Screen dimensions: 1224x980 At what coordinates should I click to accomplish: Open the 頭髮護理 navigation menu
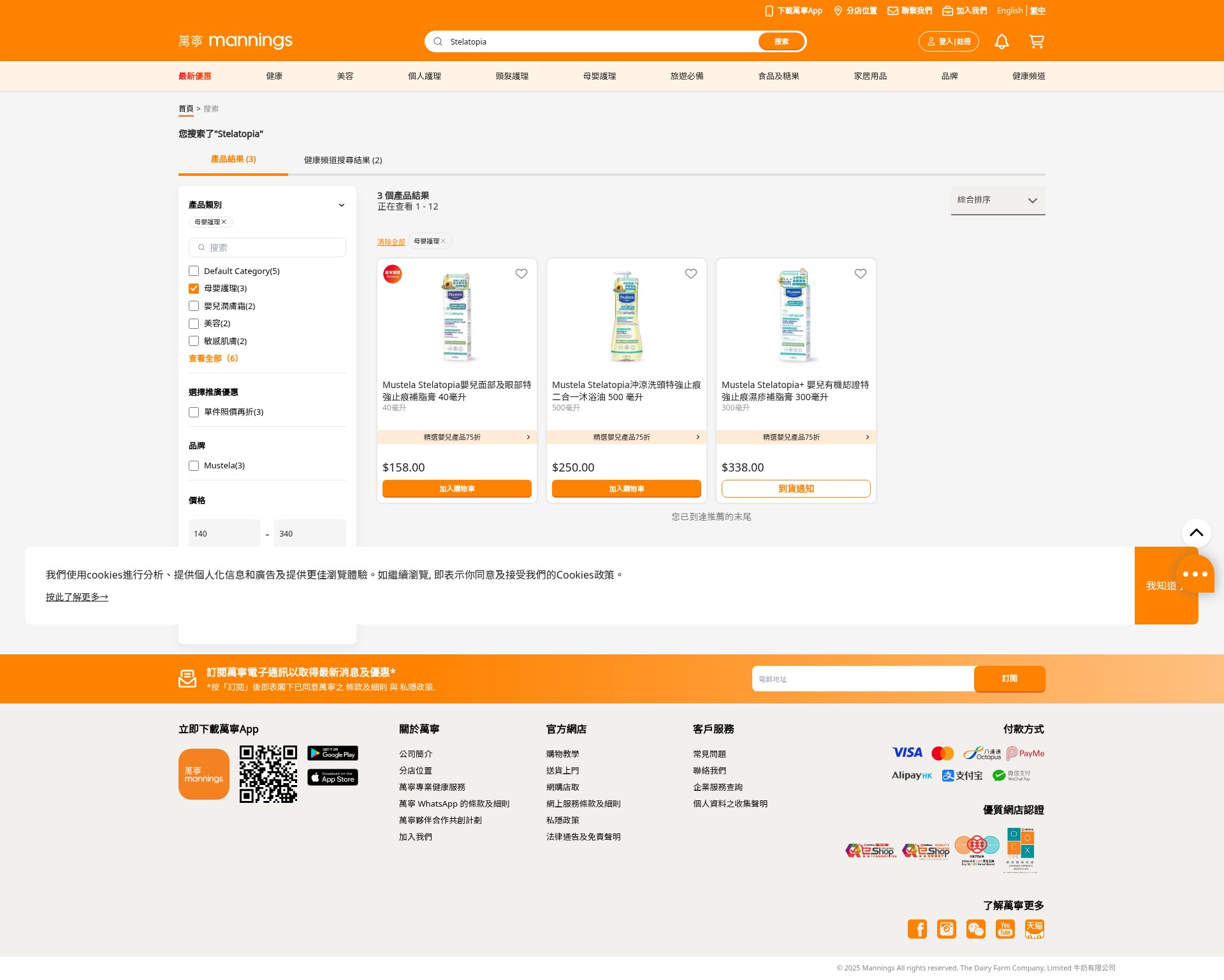tap(512, 76)
